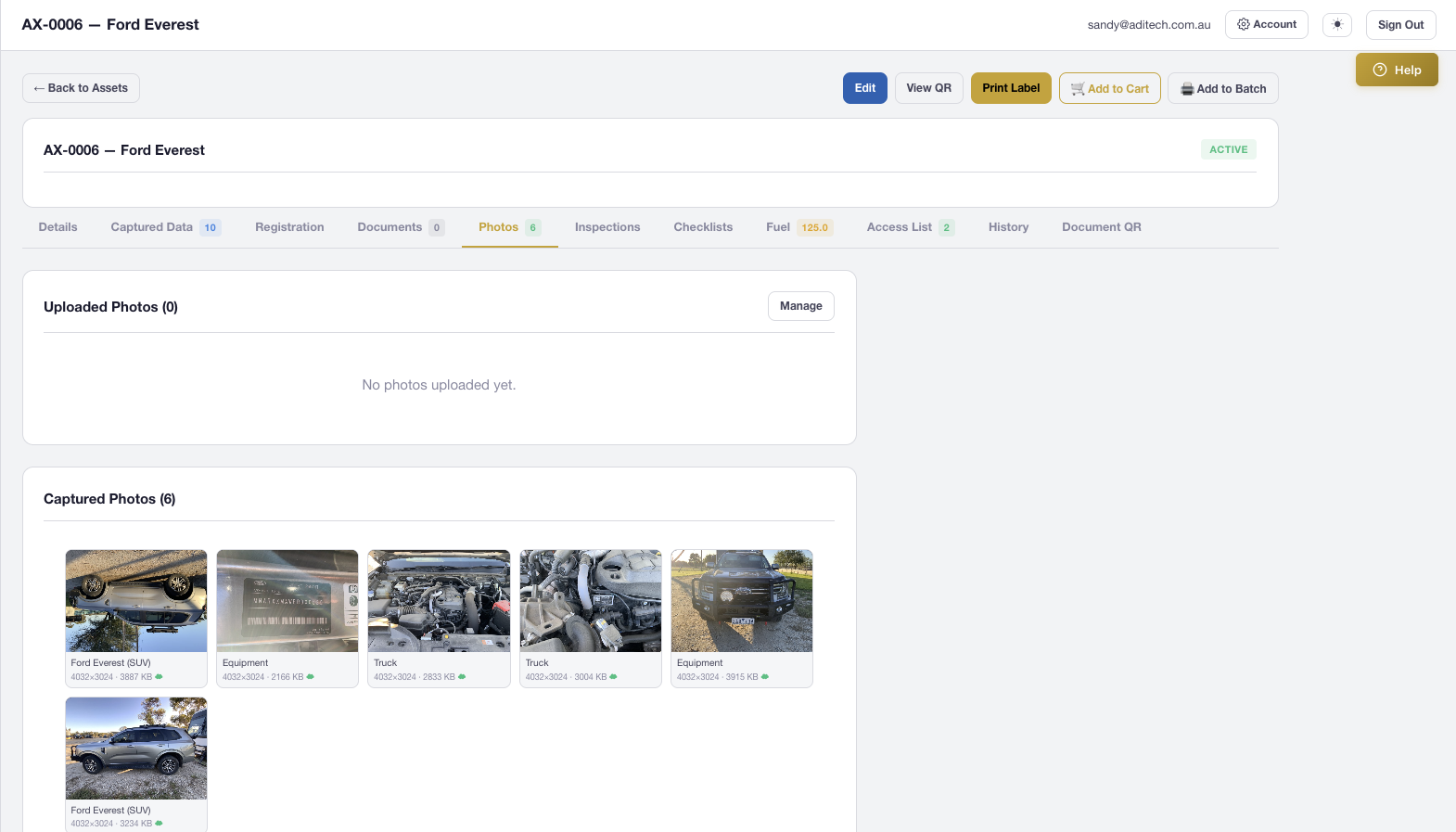
Task: Open the Truck engine photo, 3004 KB
Action: tap(591, 601)
